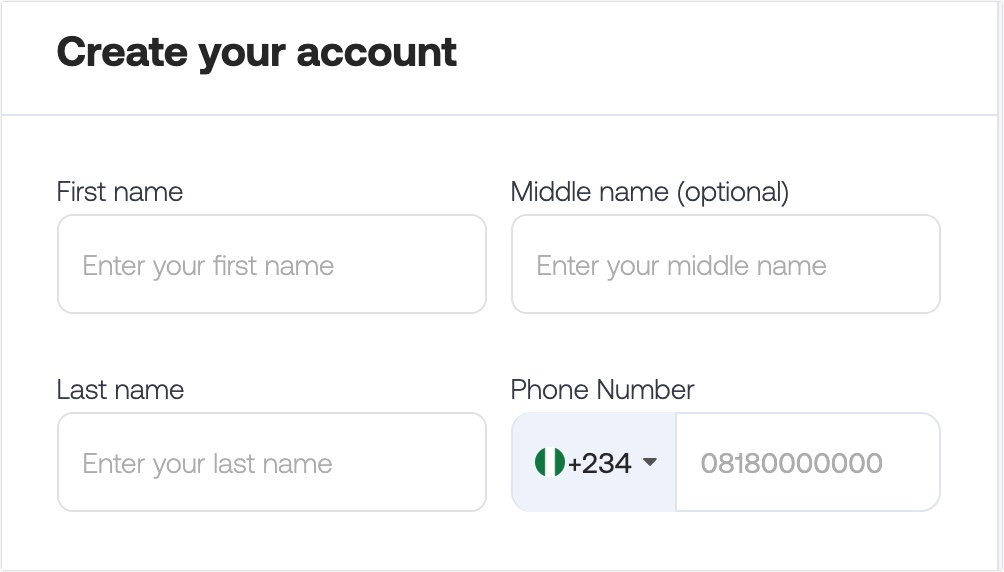Click the dropdown caret beside +234

point(649,462)
